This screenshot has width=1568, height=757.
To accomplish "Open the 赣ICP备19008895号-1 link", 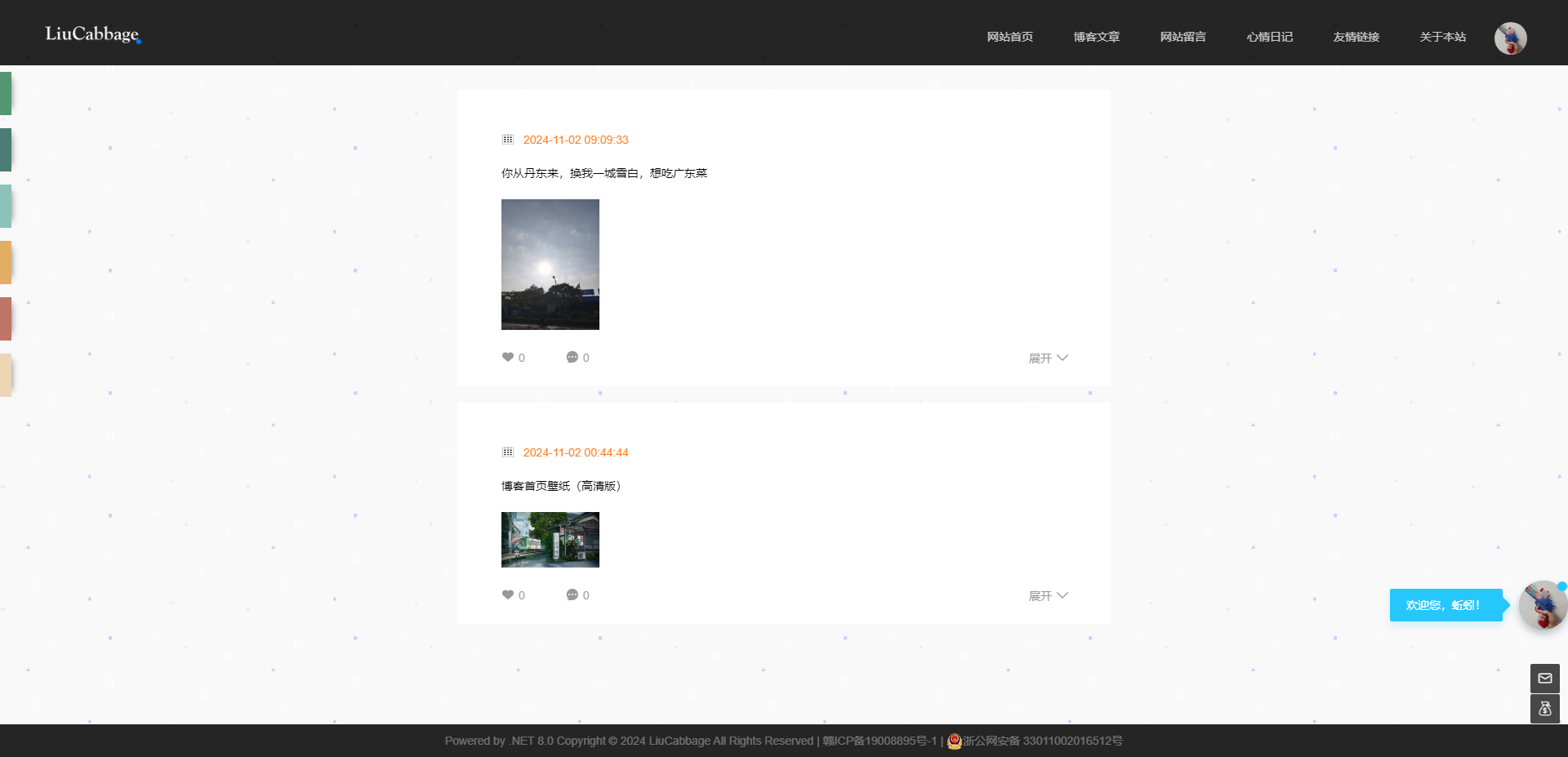I will coord(880,741).
